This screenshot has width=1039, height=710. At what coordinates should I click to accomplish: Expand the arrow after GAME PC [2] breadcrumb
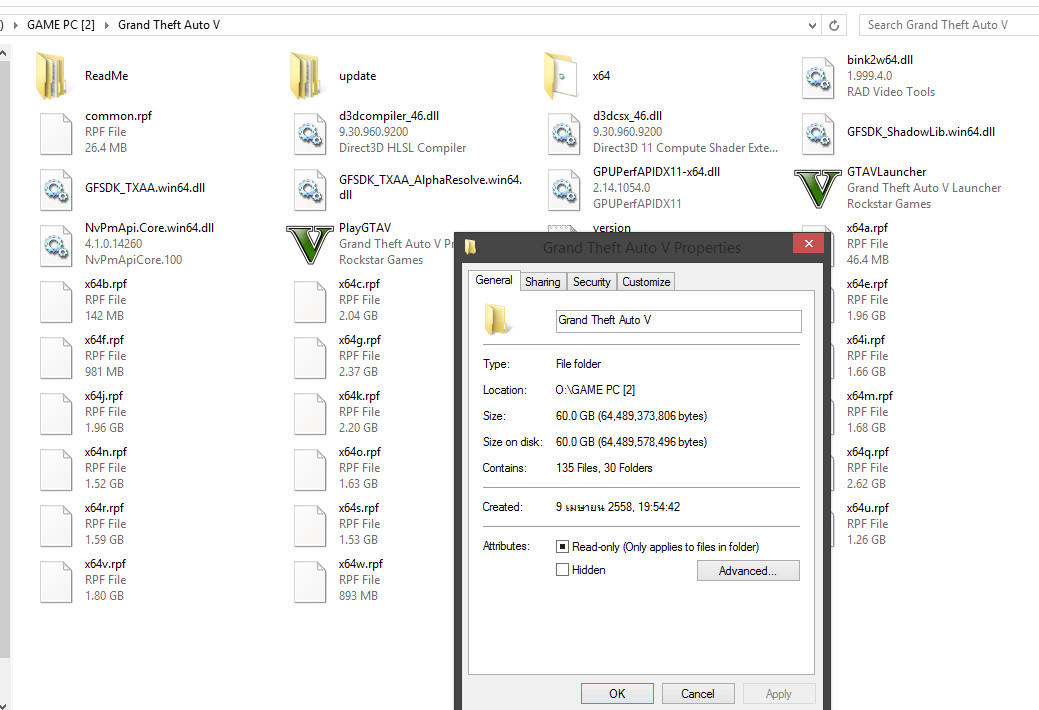click(106, 25)
